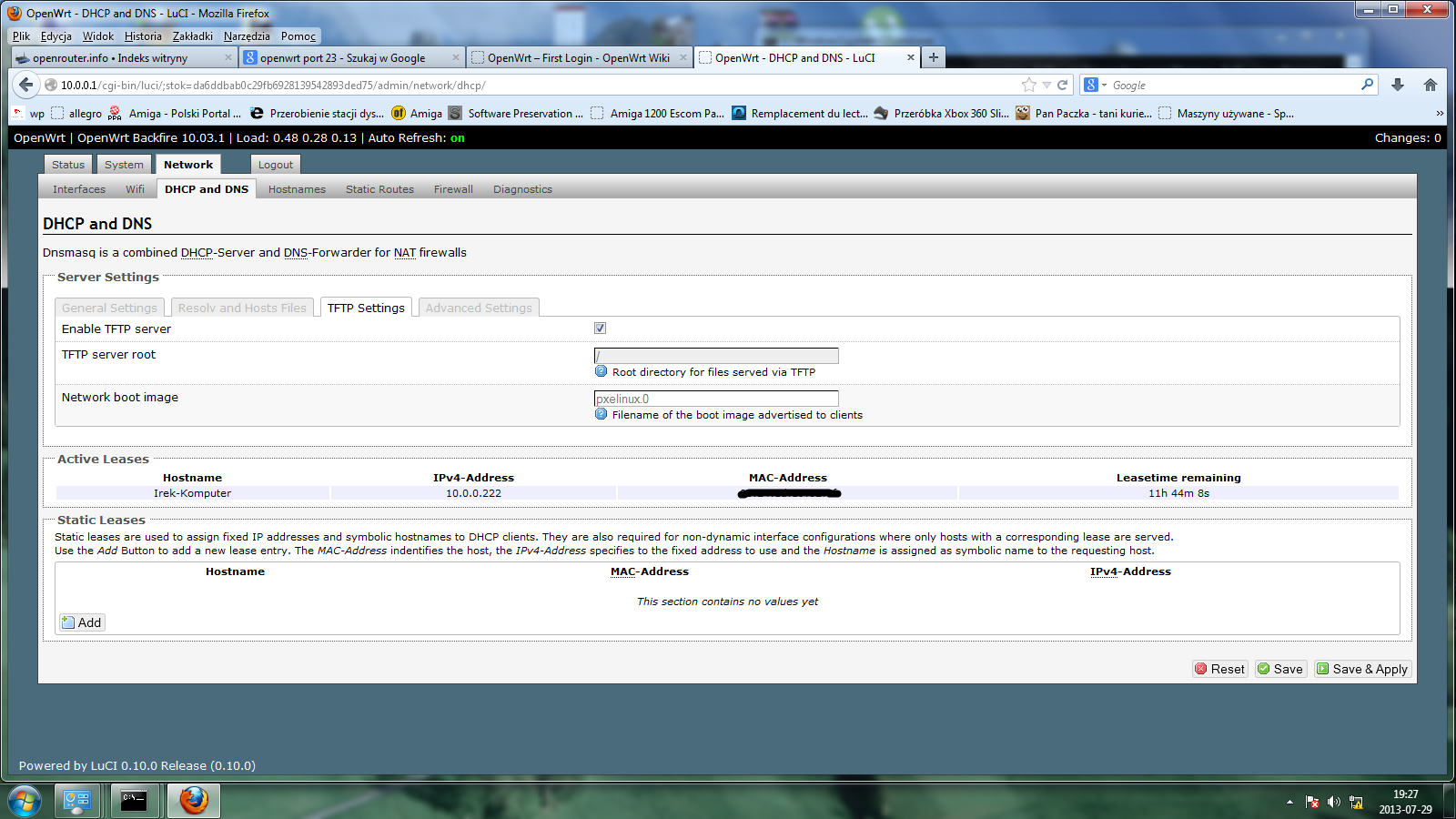Viewport: 1456px width, 819px height.
Task: Go to the Firewall subtab
Action: [453, 189]
